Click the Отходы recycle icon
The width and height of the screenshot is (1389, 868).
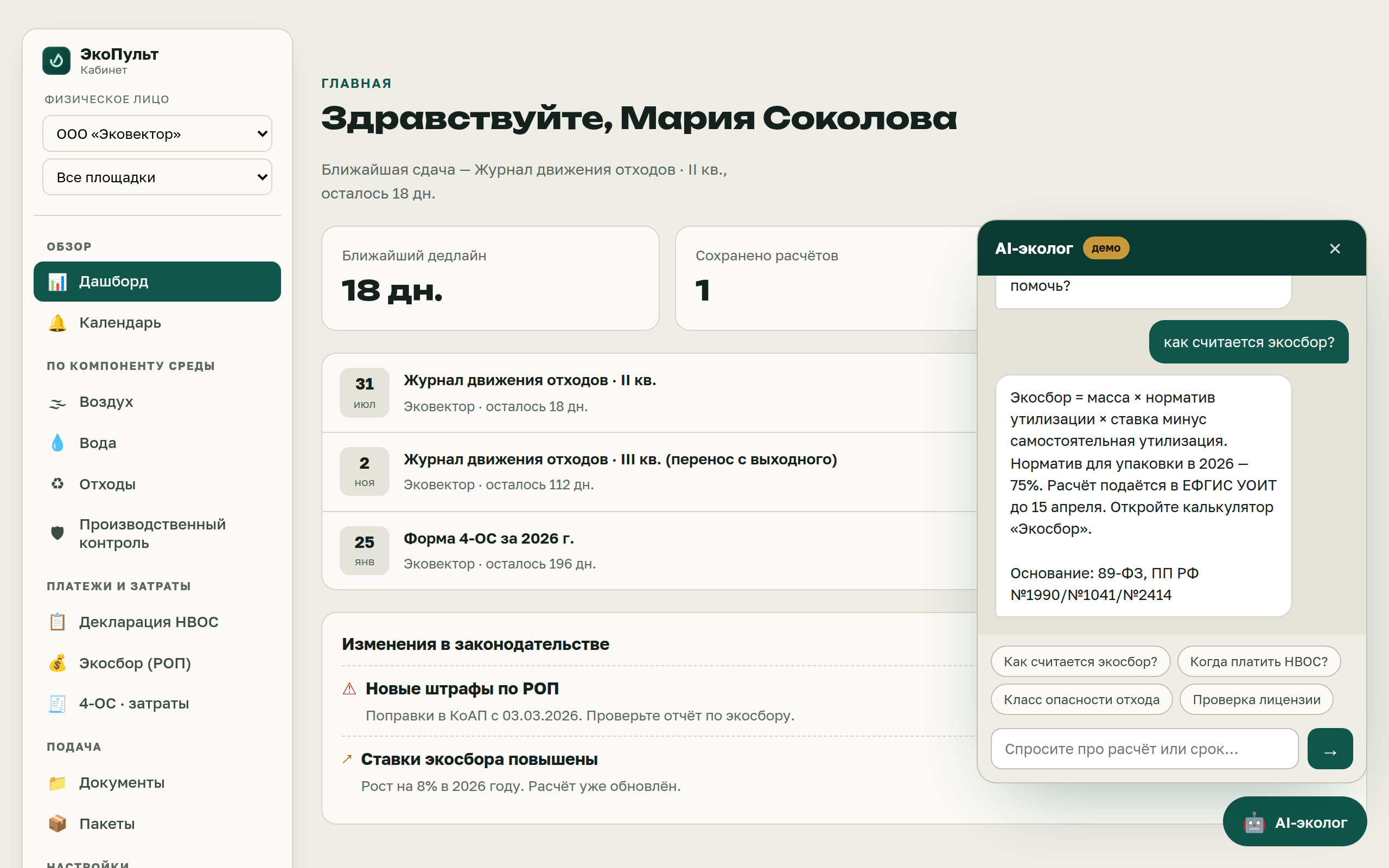pos(58,484)
